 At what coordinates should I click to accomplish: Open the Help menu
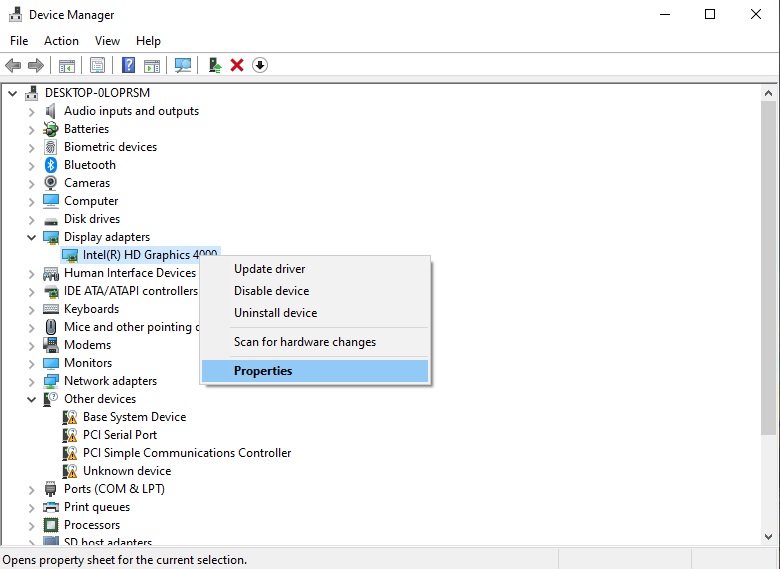pos(148,41)
